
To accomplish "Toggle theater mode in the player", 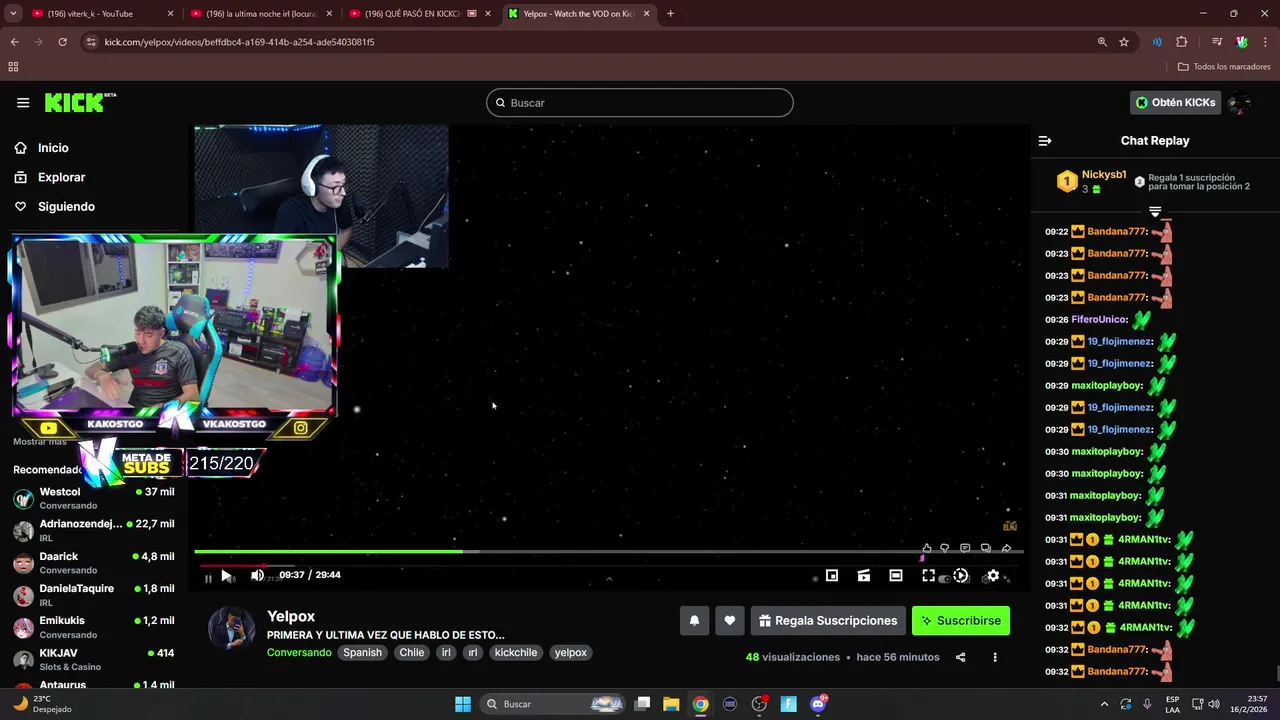I will point(896,576).
